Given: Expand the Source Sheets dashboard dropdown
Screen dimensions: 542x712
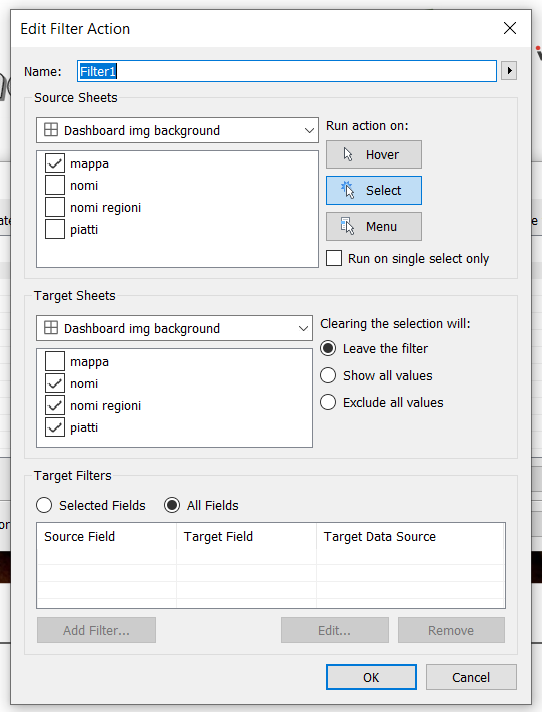Looking at the screenshot, I should (177, 130).
